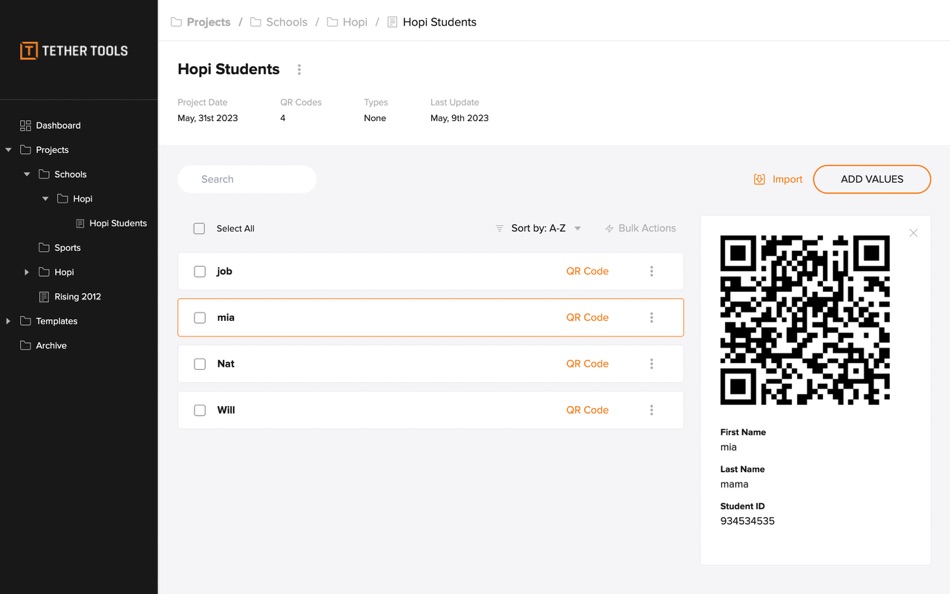Click the Archive folder icon
This screenshot has width=950, height=594.
[25, 345]
